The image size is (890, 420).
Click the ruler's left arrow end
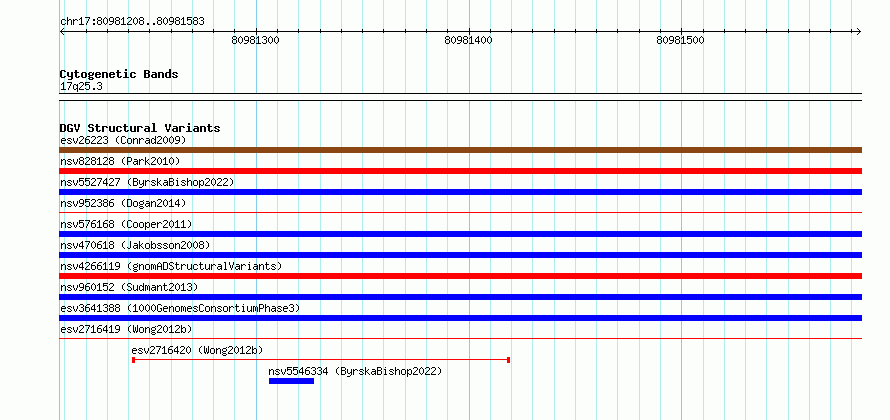(62, 31)
